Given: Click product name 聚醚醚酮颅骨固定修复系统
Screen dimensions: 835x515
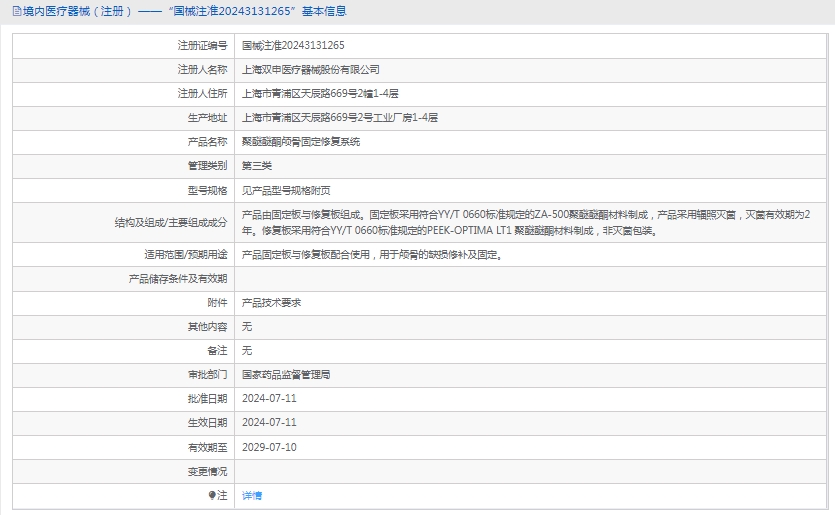Looking at the screenshot, I should (301, 142).
